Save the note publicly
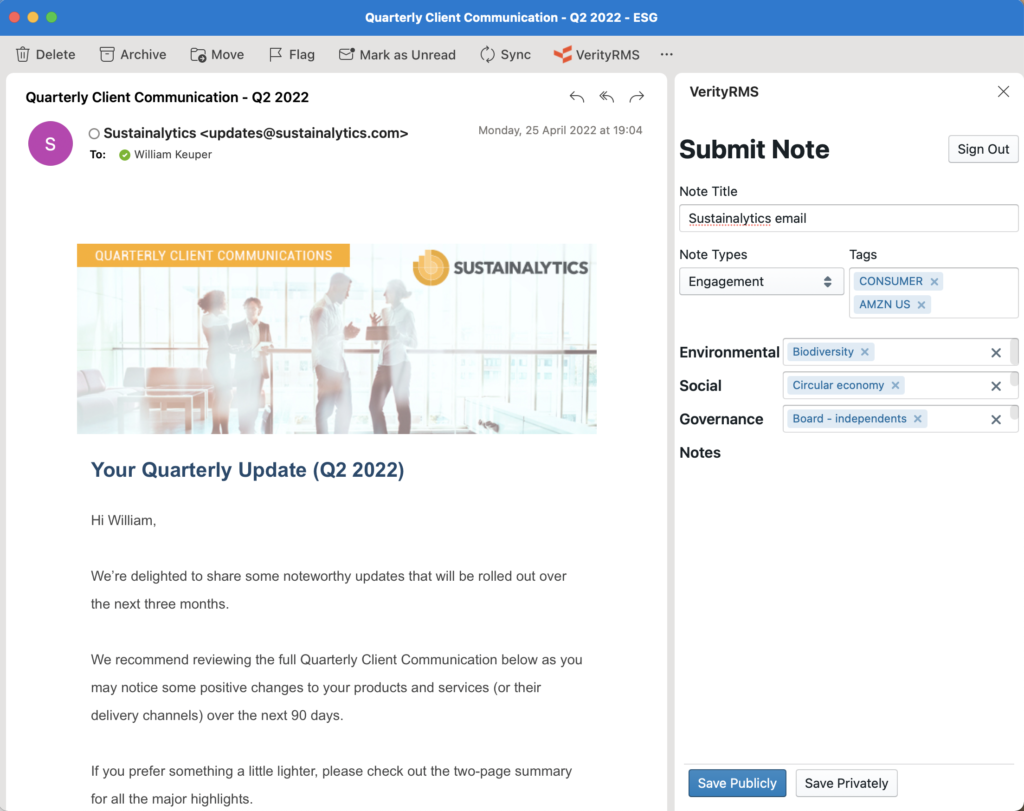 [737, 783]
